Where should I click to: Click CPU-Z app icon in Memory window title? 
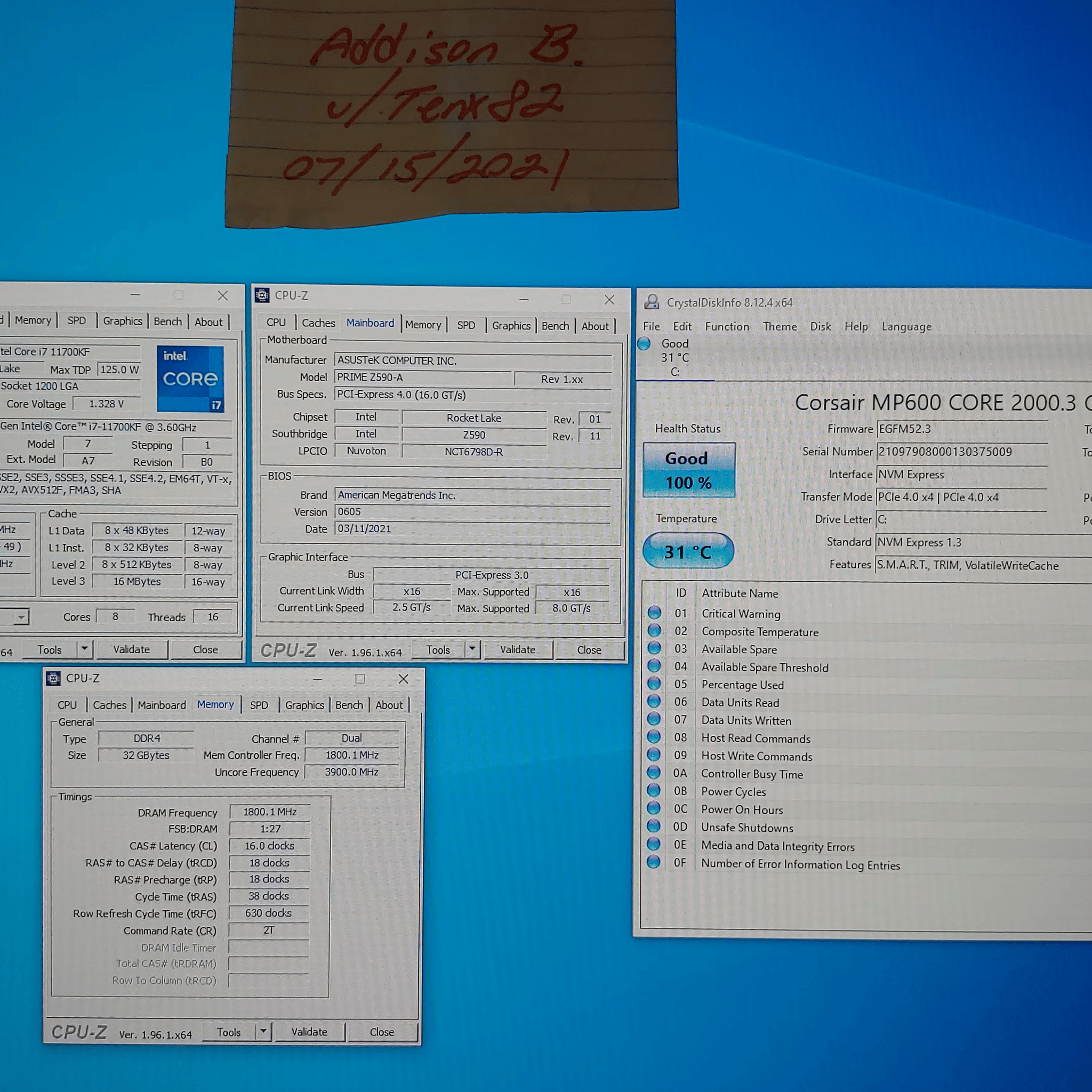[53, 678]
